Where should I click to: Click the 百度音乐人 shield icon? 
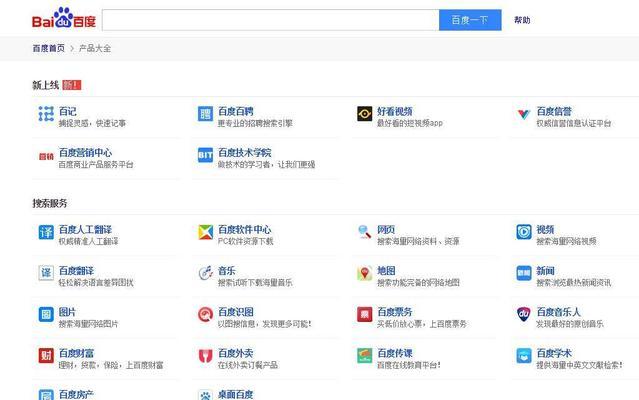click(524, 314)
